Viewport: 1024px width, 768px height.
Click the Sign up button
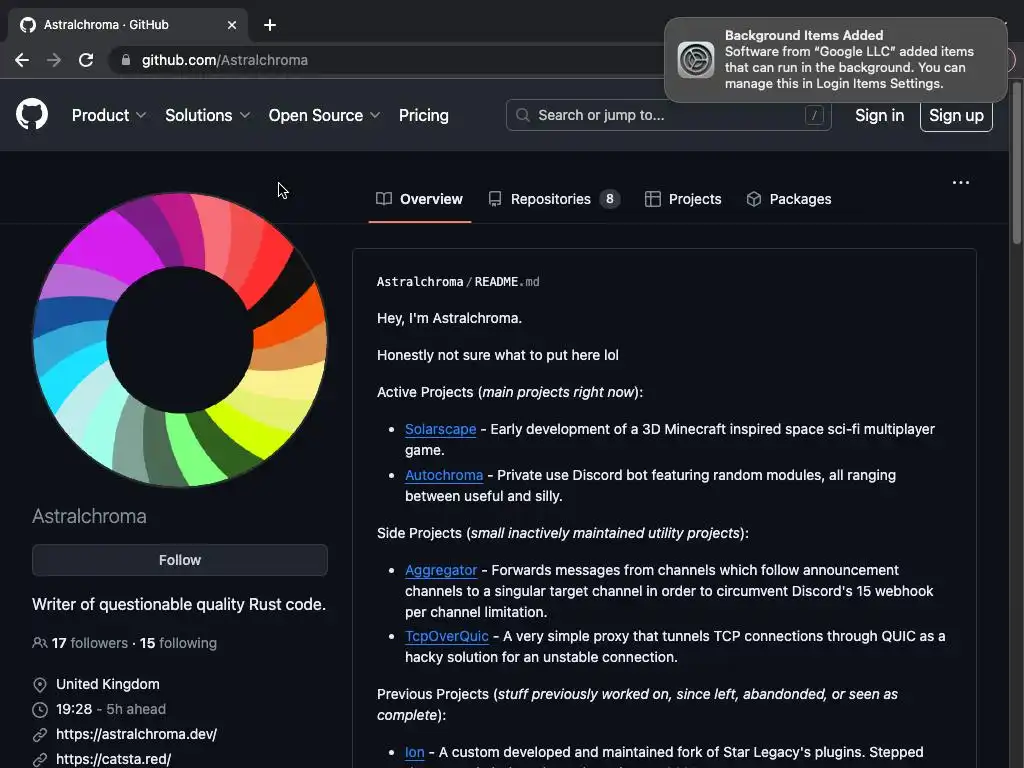tap(956, 116)
